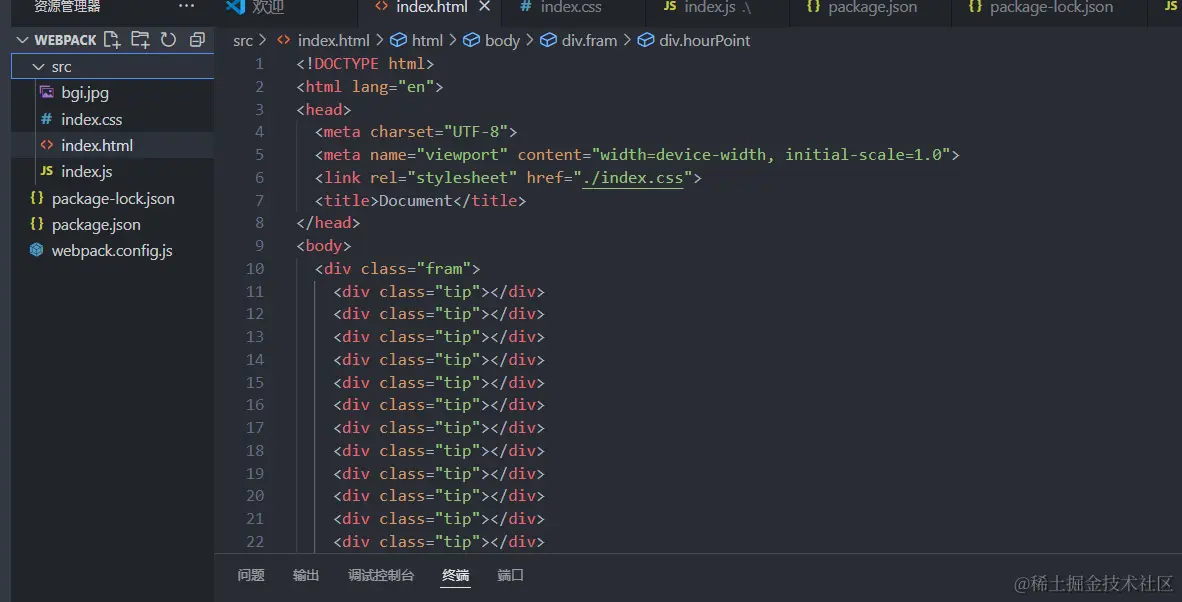Click the bgi.jpg image file icon
The width and height of the screenshot is (1182, 602).
coord(47,93)
